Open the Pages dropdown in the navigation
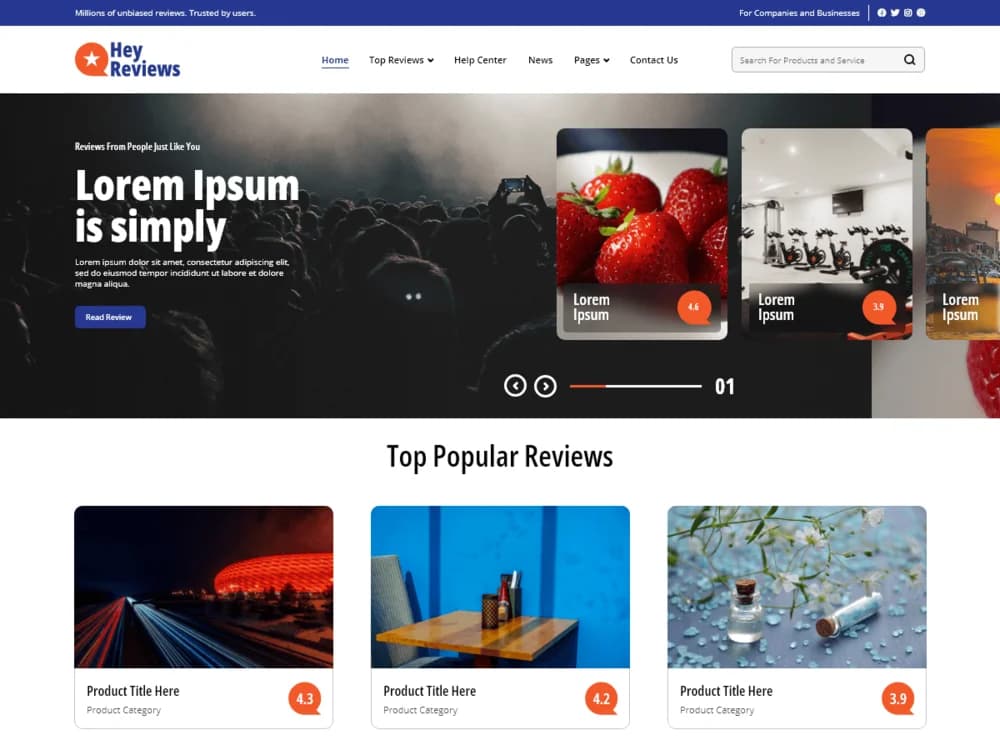 tap(591, 60)
